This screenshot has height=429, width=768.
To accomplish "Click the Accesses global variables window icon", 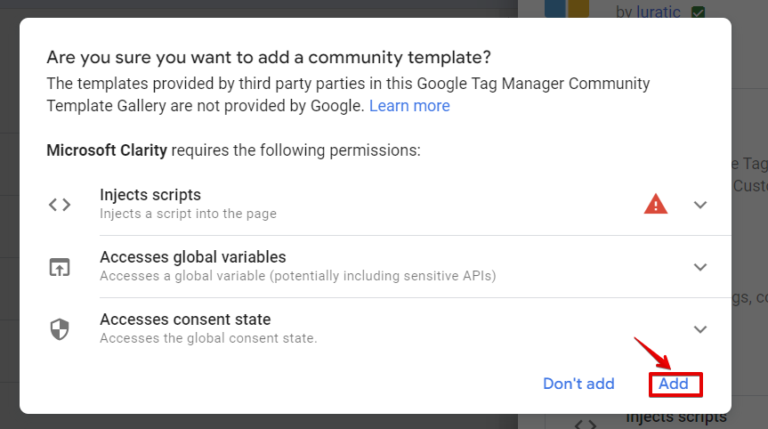I will coord(59,267).
